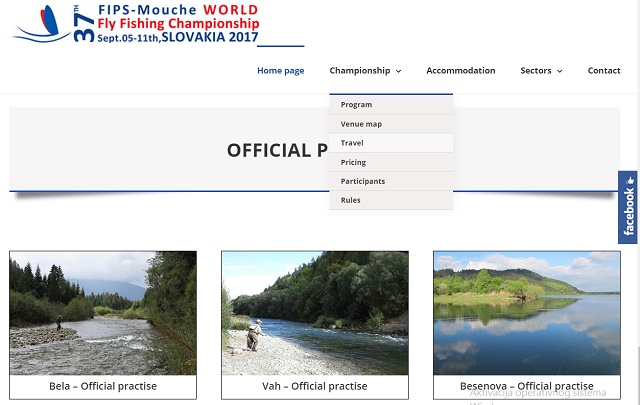
Task: Open the Contact page link
Action: click(x=604, y=71)
